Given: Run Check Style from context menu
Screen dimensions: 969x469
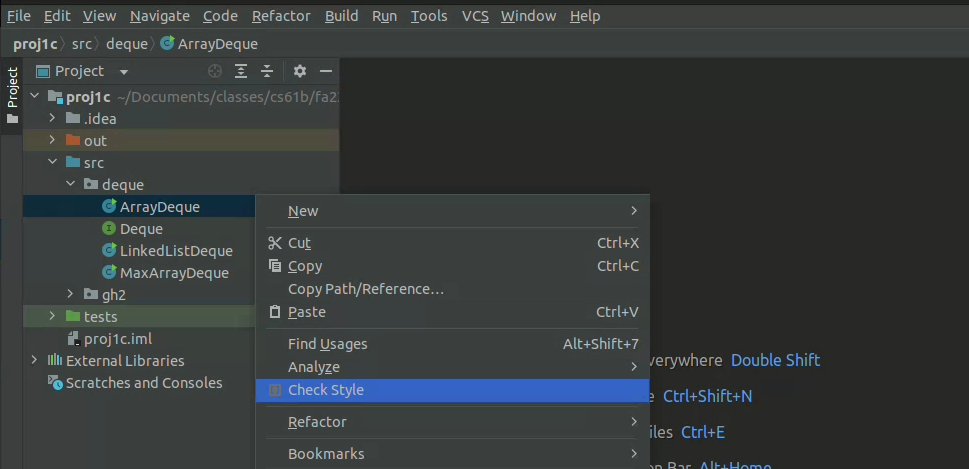Looking at the screenshot, I should [452, 390].
